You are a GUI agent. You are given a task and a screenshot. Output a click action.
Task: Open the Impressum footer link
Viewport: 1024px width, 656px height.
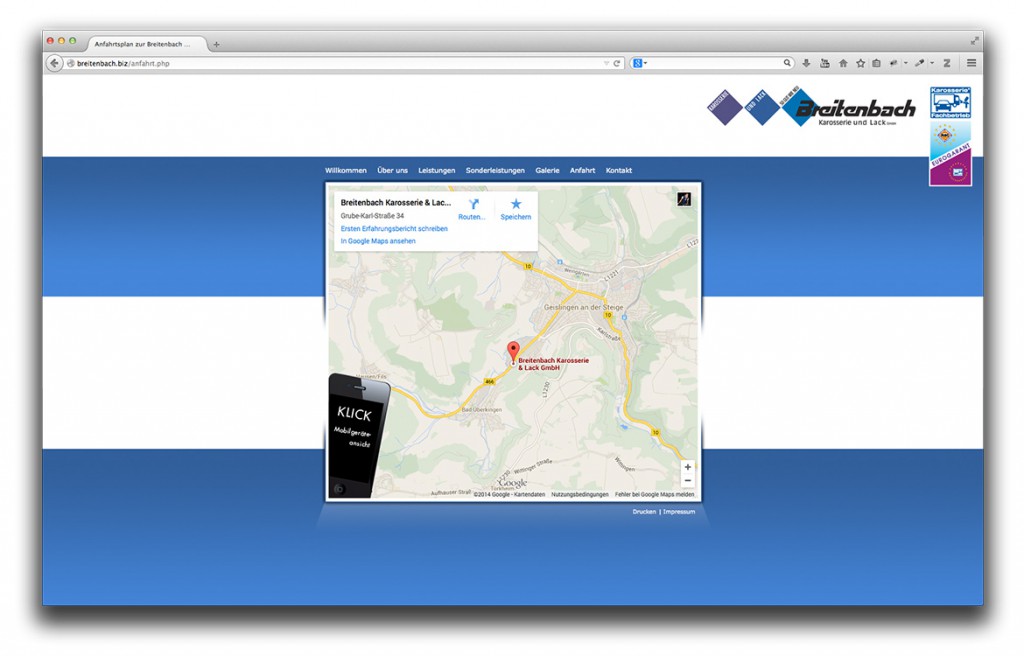click(x=679, y=512)
